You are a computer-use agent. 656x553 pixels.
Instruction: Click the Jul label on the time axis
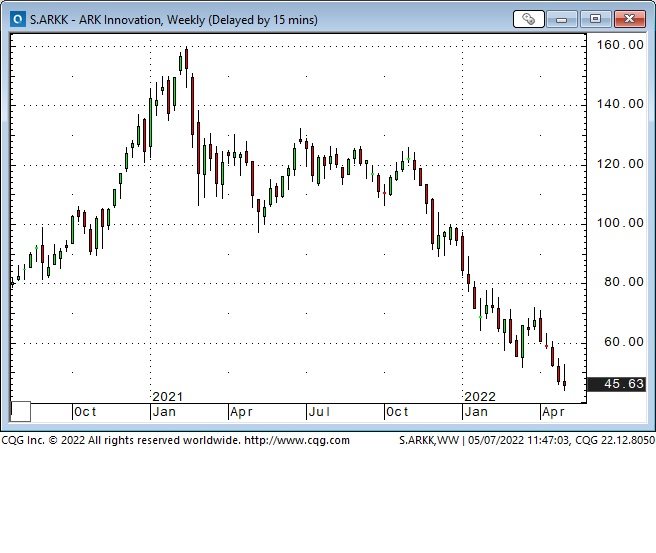pyautogui.click(x=320, y=412)
